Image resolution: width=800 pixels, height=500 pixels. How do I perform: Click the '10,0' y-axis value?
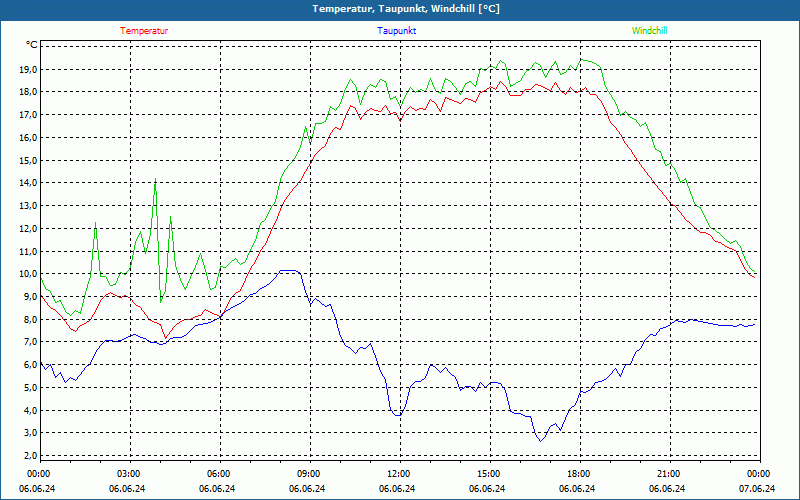tap(28, 273)
